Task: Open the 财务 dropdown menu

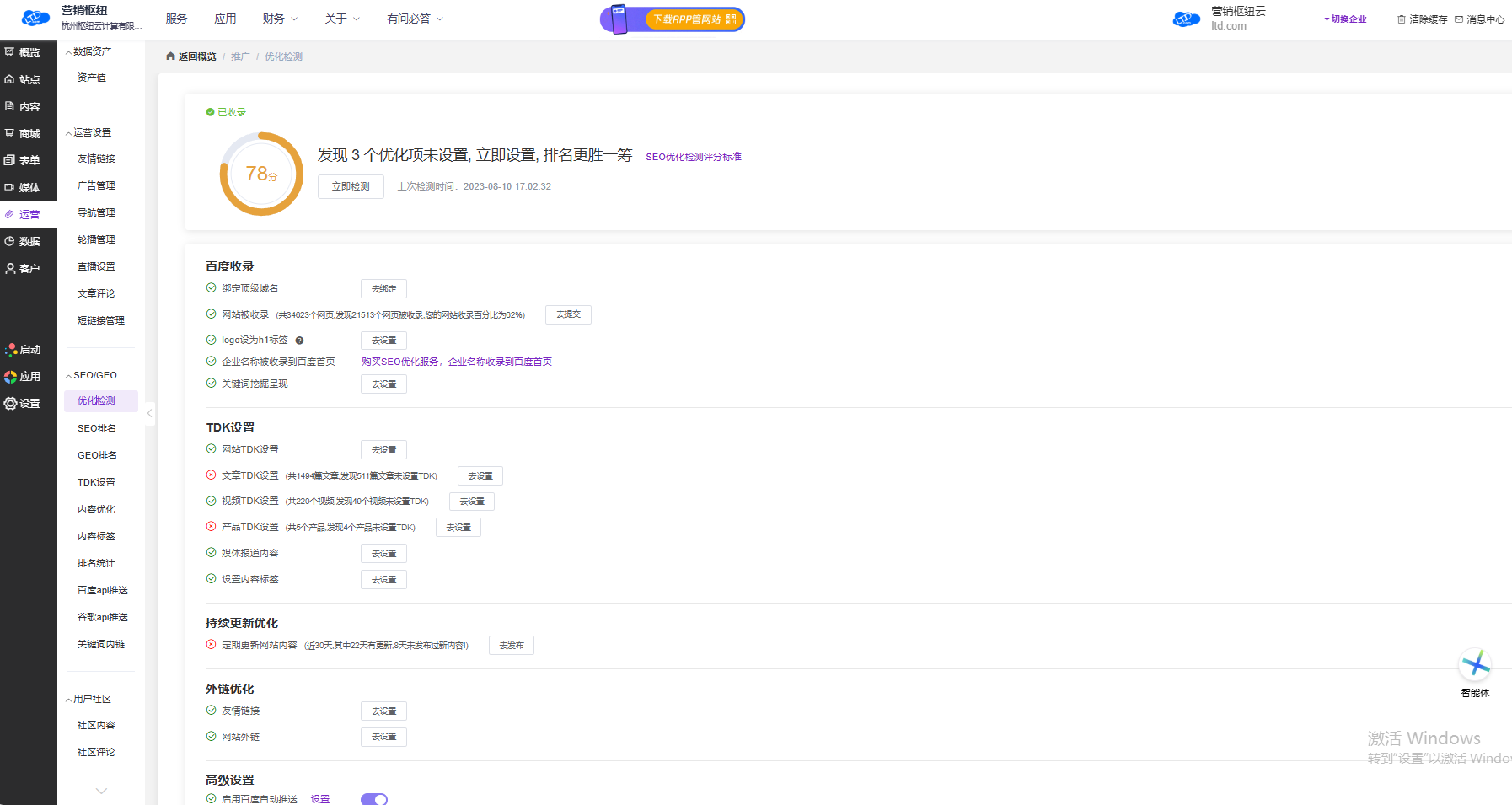Action: [x=280, y=19]
